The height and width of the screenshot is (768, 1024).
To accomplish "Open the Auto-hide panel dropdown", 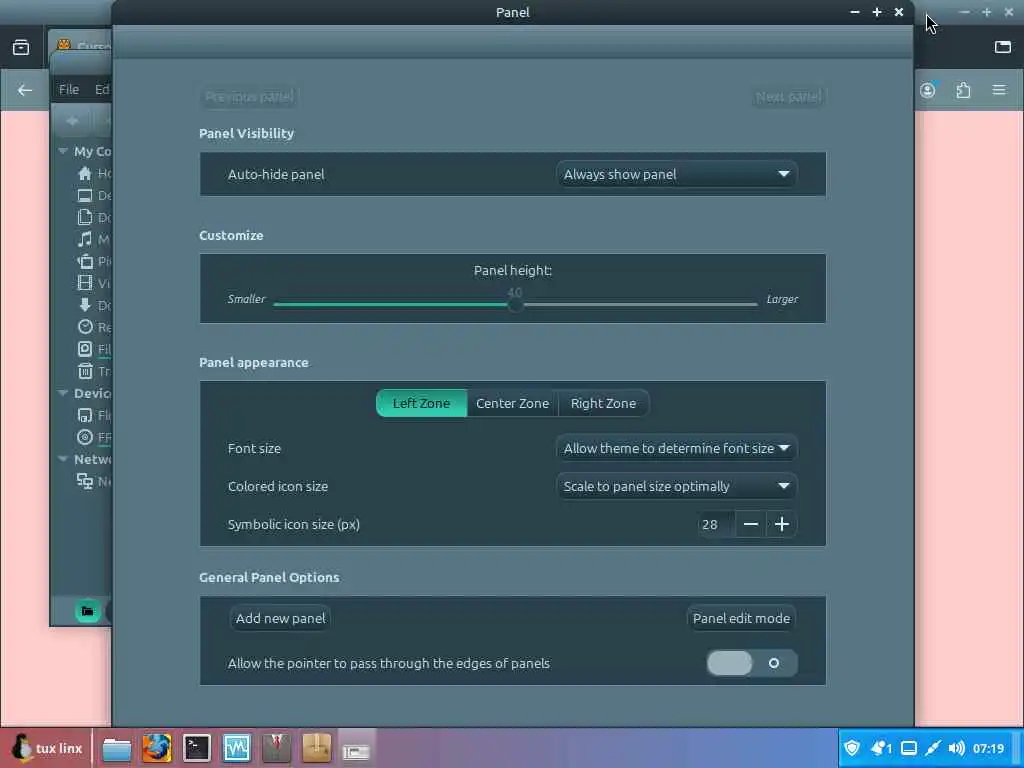I will click(676, 174).
